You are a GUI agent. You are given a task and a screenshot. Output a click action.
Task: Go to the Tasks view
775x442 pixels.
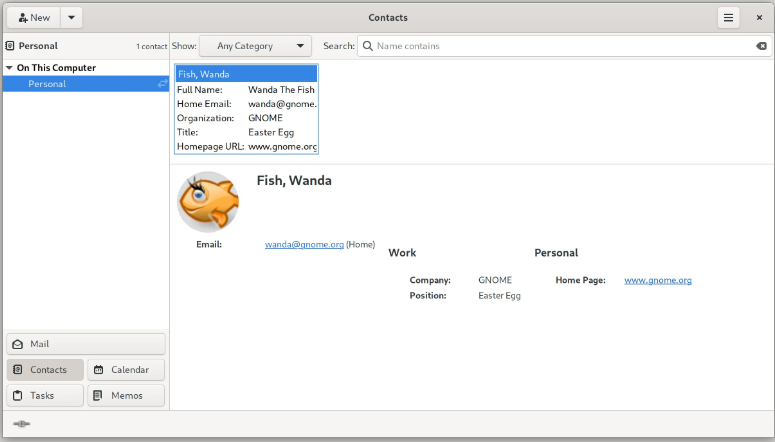(46, 396)
